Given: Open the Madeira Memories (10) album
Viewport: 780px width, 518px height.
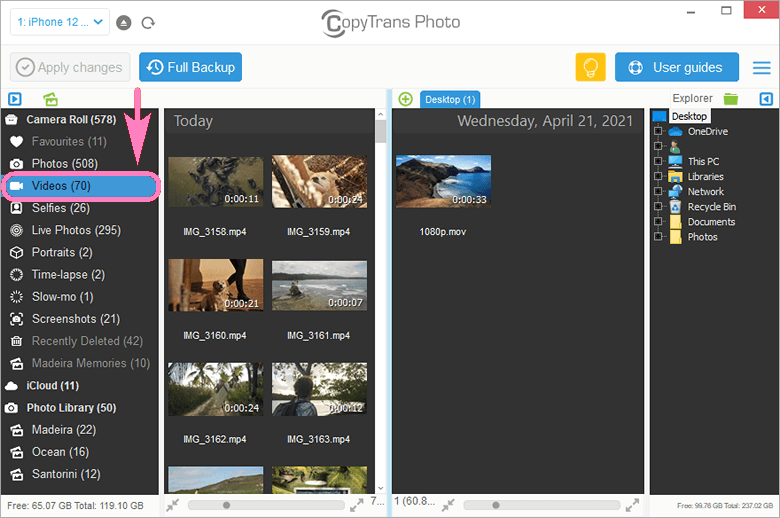Looking at the screenshot, I should tap(80, 363).
